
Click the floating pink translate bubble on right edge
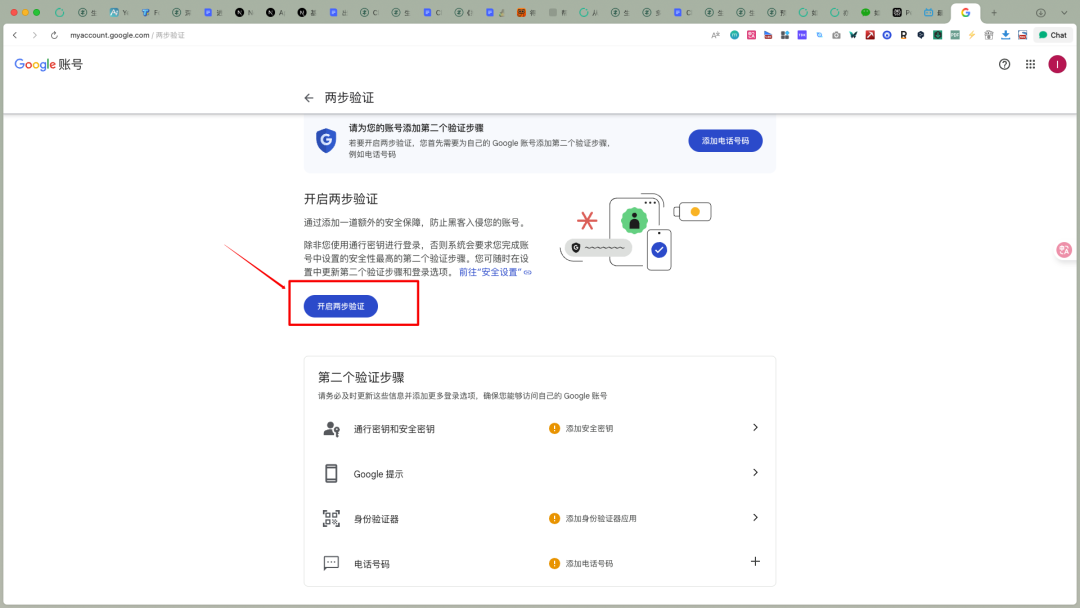(1064, 250)
